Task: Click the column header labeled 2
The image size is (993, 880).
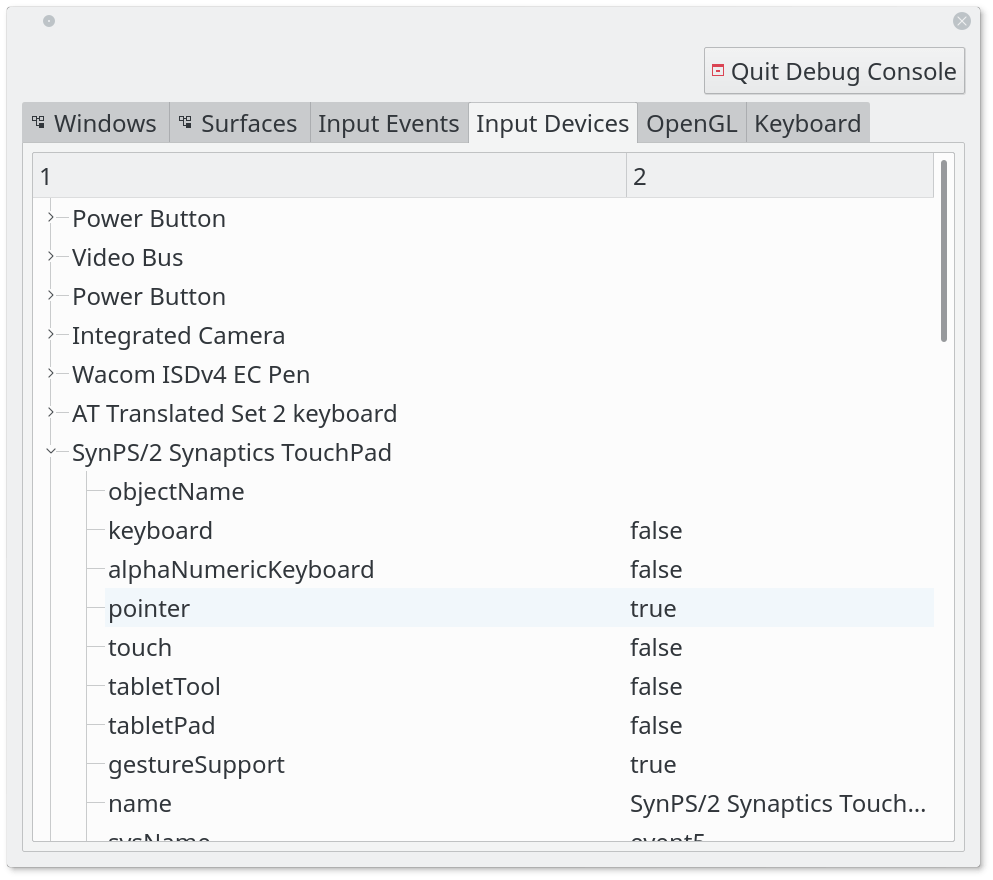Action: [780, 177]
